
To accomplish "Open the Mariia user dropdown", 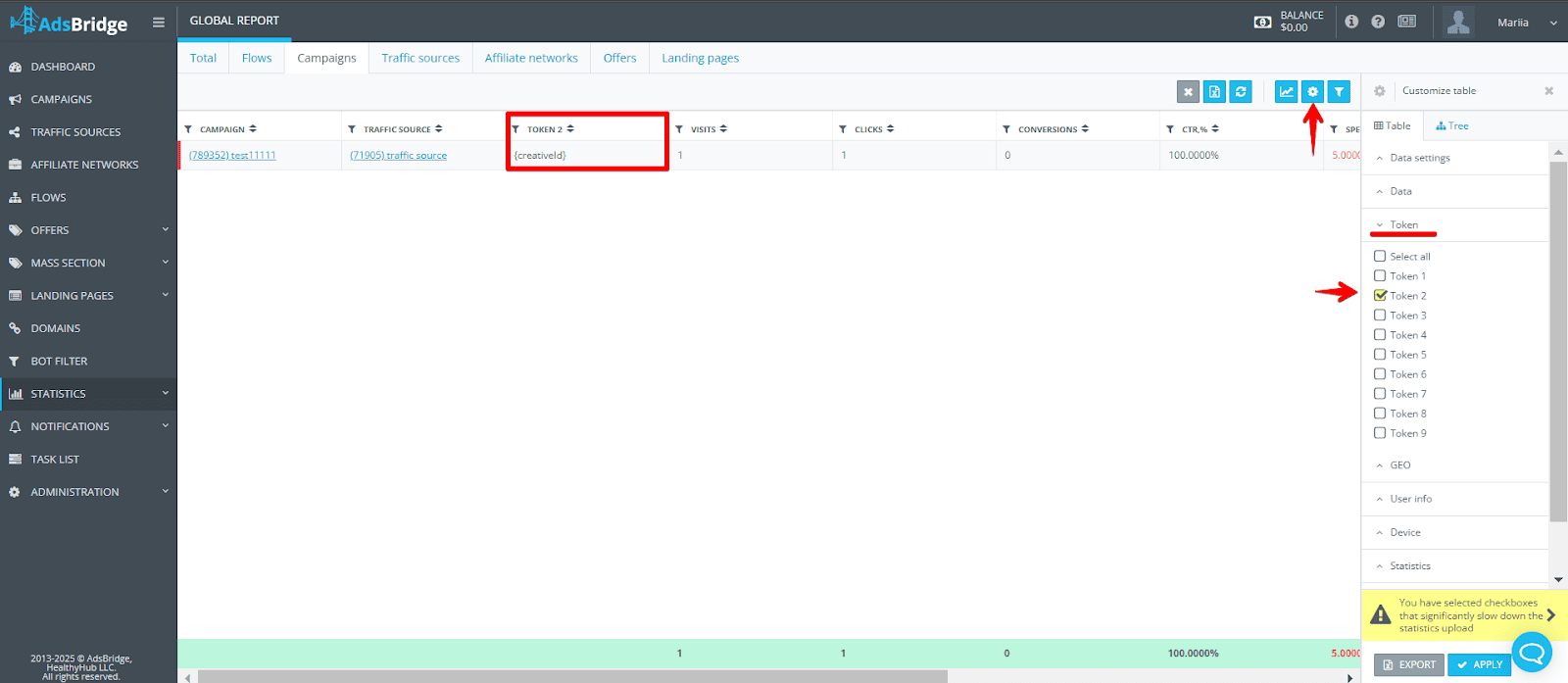I will coord(1527,22).
